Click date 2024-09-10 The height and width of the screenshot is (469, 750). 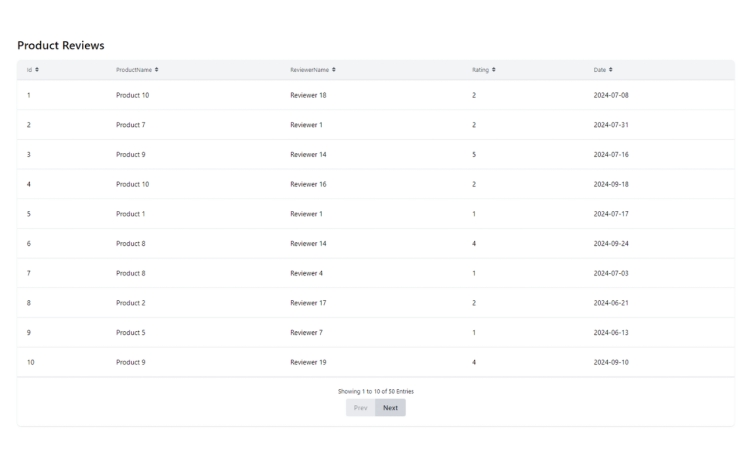pyautogui.click(x=611, y=362)
